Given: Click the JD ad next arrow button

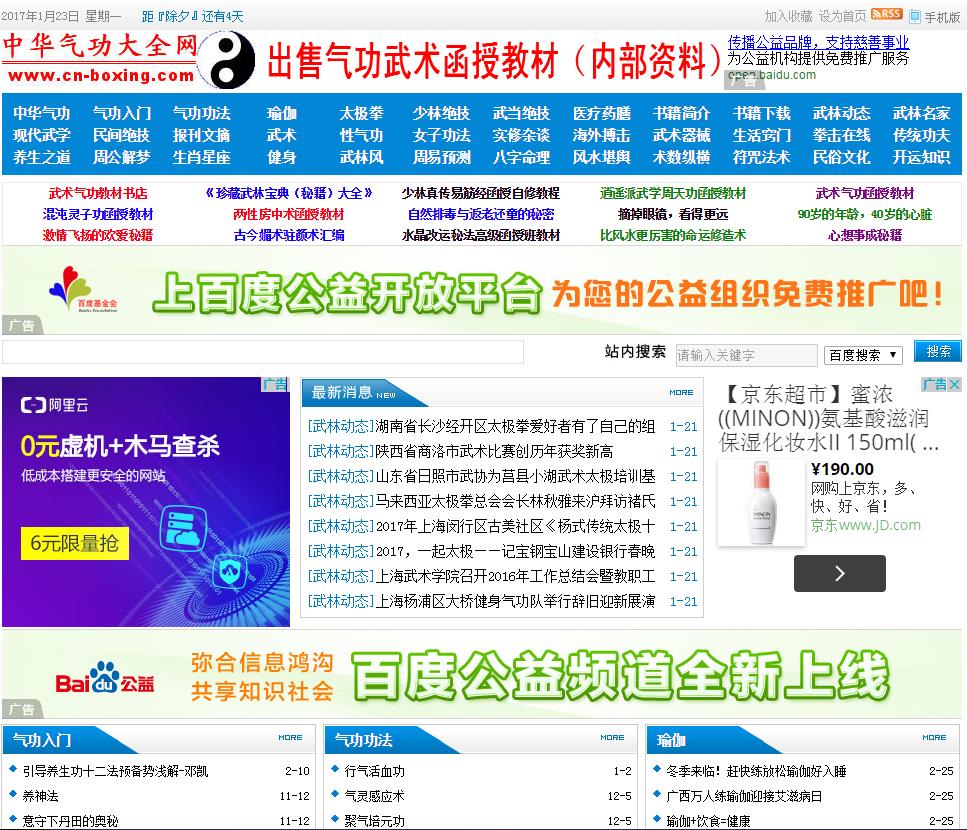Looking at the screenshot, I should 839,573.
